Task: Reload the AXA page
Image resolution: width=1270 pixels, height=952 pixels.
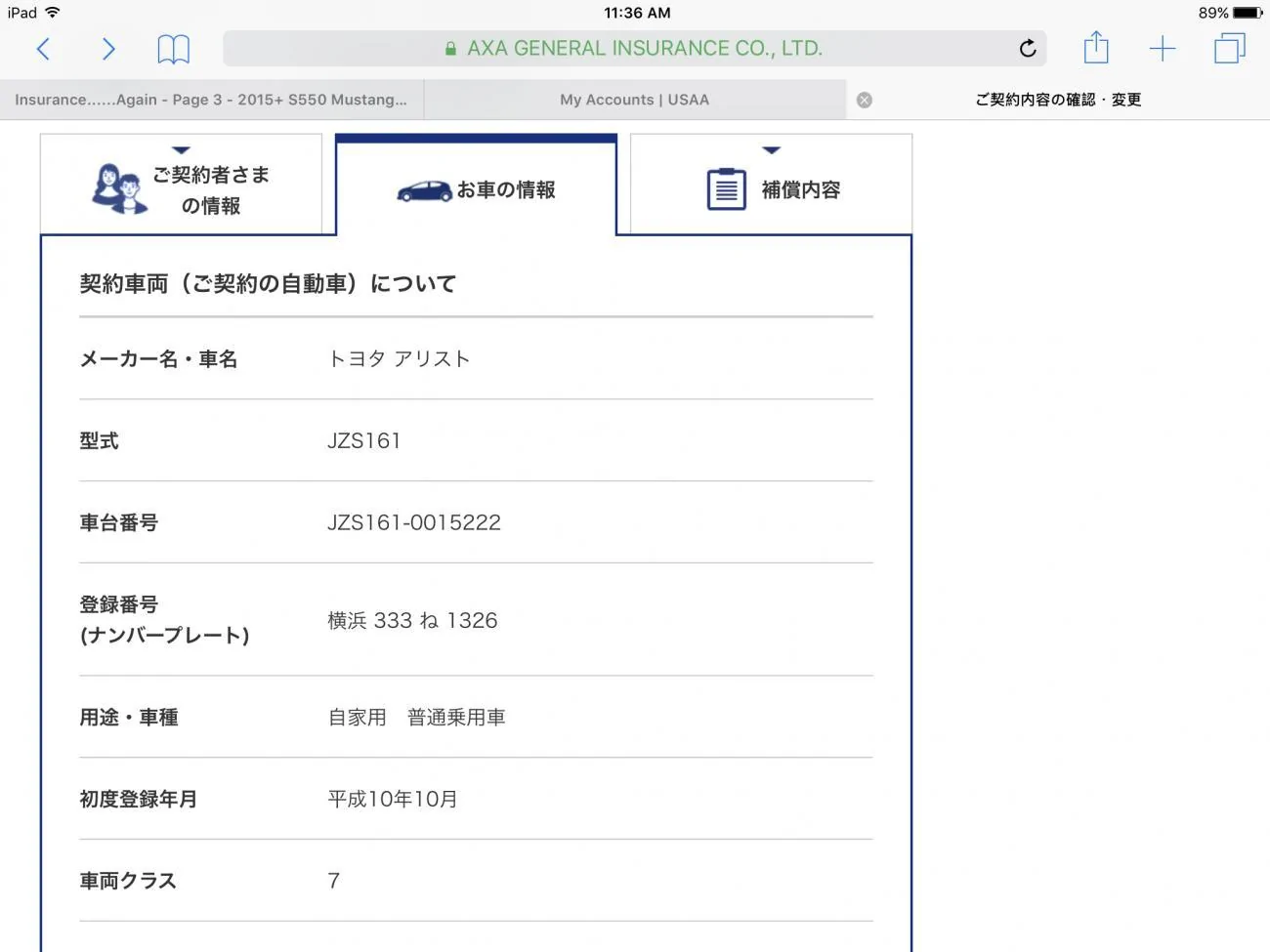Action: (x=1028, y=49)
